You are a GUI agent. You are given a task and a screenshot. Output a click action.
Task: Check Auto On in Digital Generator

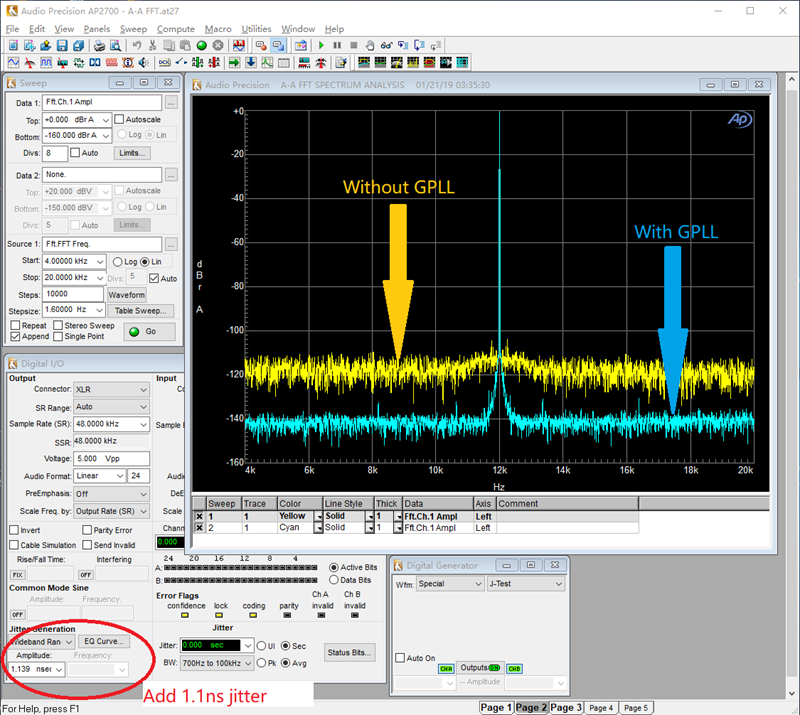(400, 657)
